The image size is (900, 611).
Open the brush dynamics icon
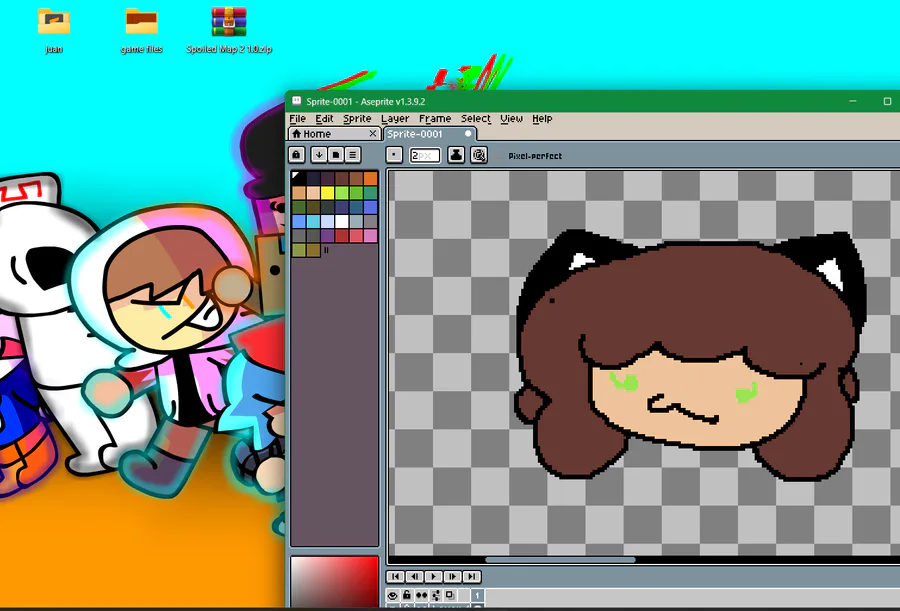479,154
